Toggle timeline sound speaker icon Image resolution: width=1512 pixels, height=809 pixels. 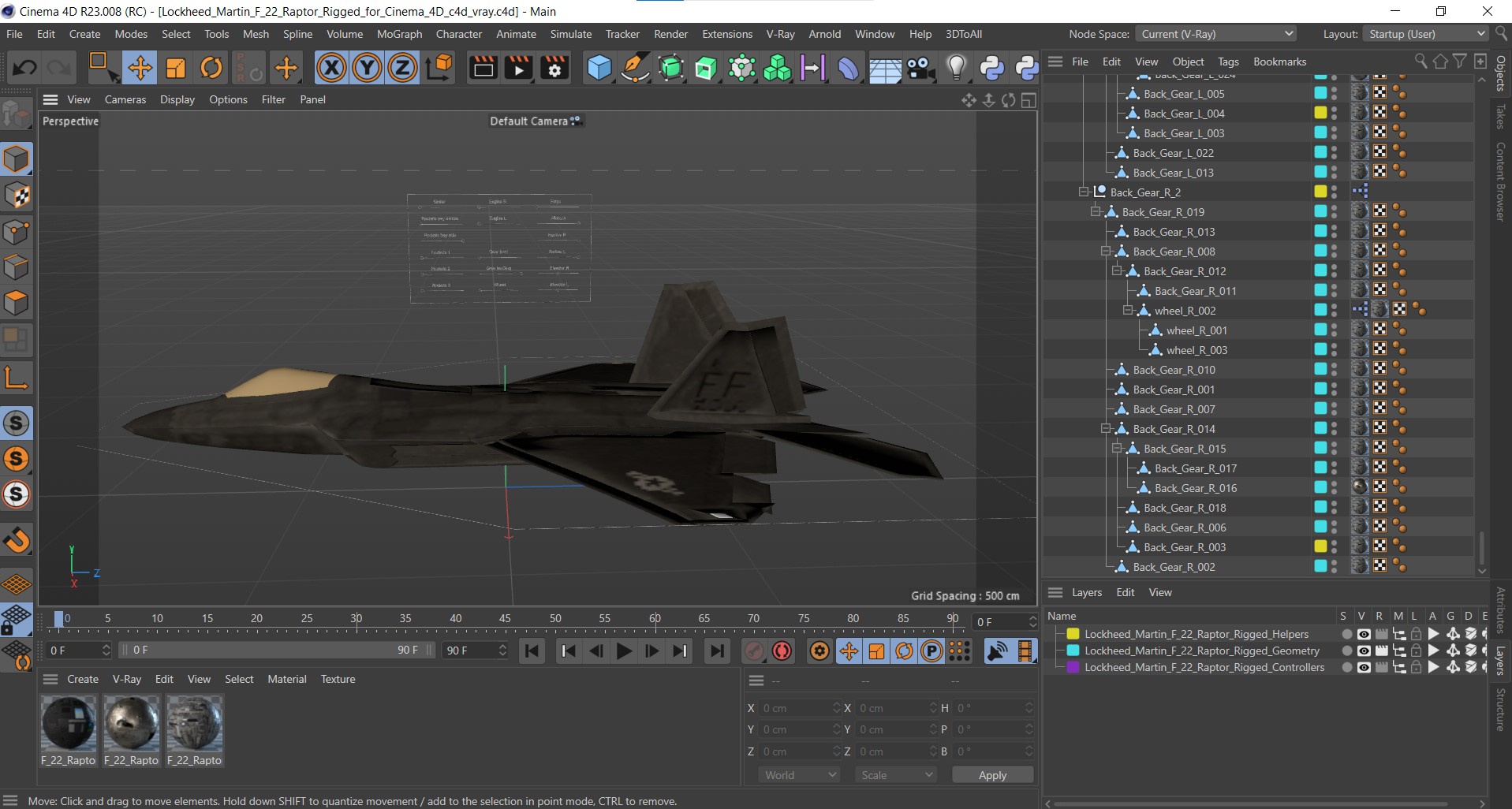click(x=998, y=651)
